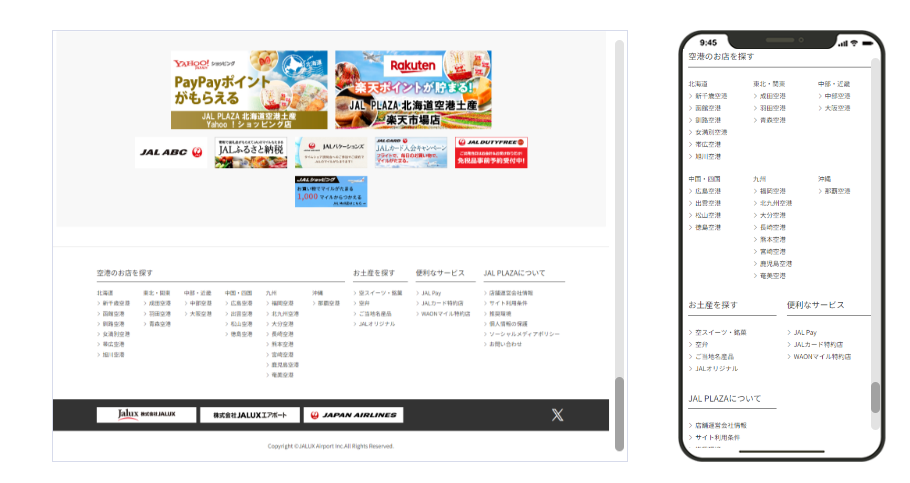Viewport: 910px width, 483px height.
Task: Open ソーシャルメディアポリシー in the desktop footer
Action: tap(524, 334)
